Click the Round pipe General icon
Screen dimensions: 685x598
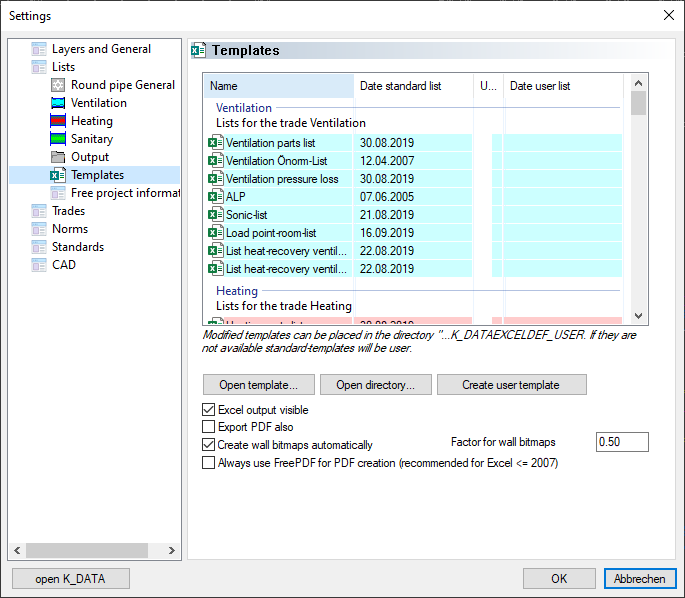[x=58, y=85]
